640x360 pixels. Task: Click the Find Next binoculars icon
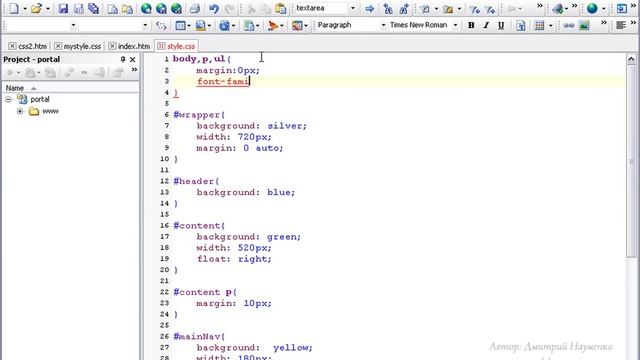pos(404,8)
